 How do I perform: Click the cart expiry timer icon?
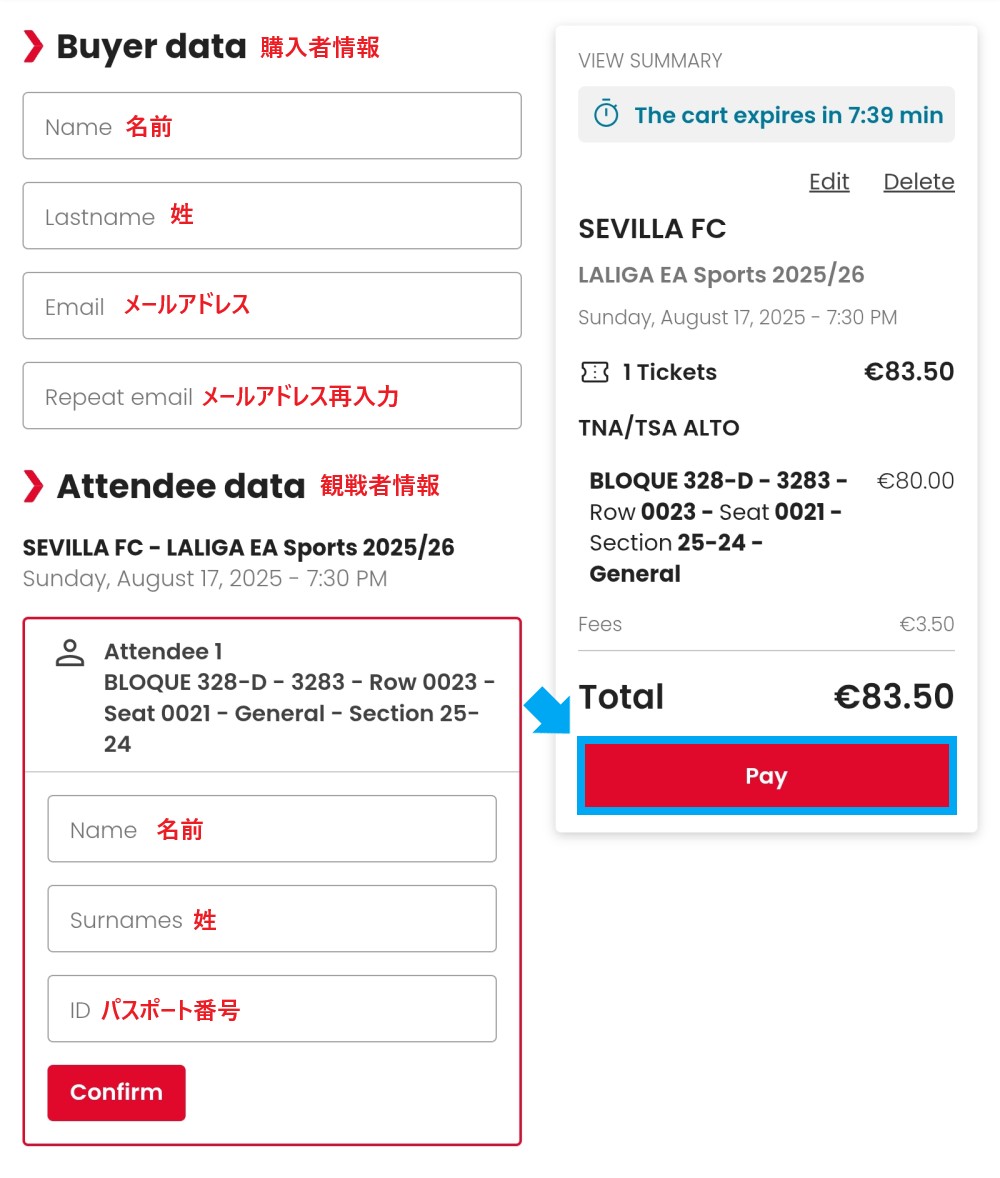606,114
